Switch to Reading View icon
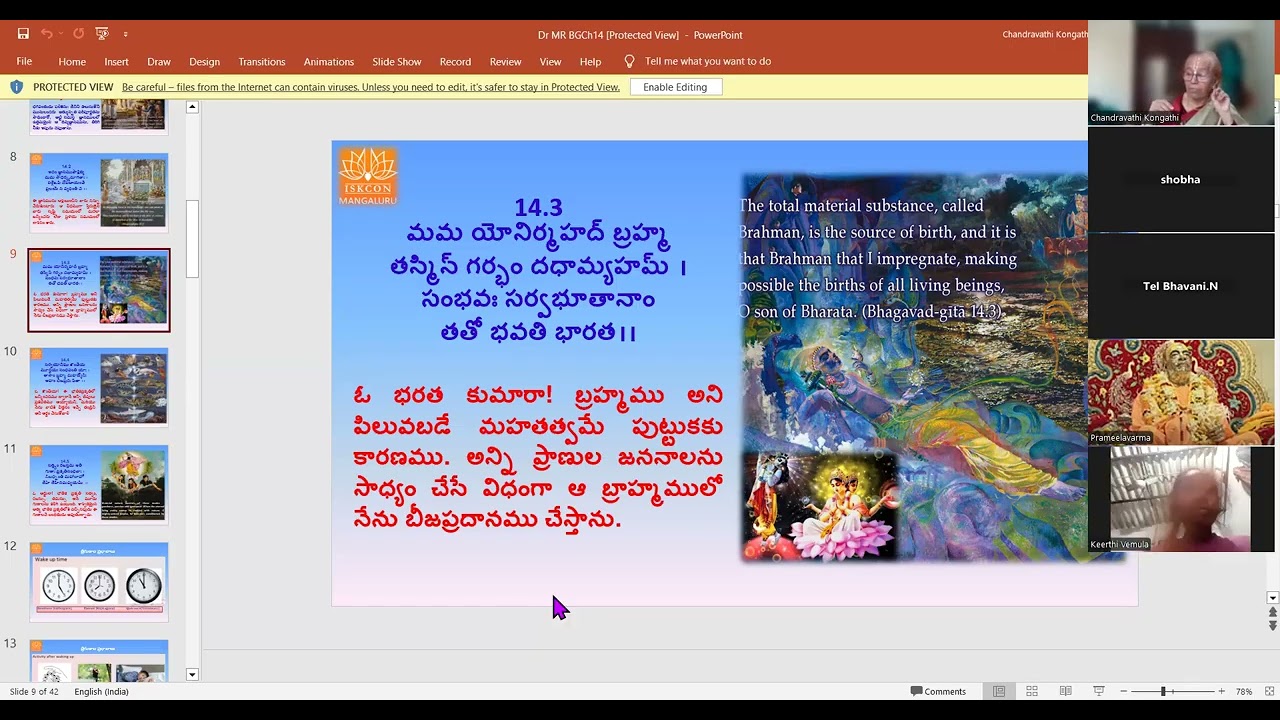1280x720 pixels. click(x=1065, y=691)
